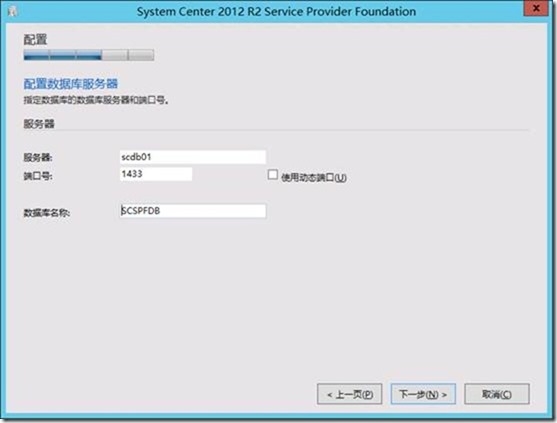This screenshot has height=423, width=557.
Task: Enable the 使用动态端口(U) checkbox
Action: (x=272, y=174)
